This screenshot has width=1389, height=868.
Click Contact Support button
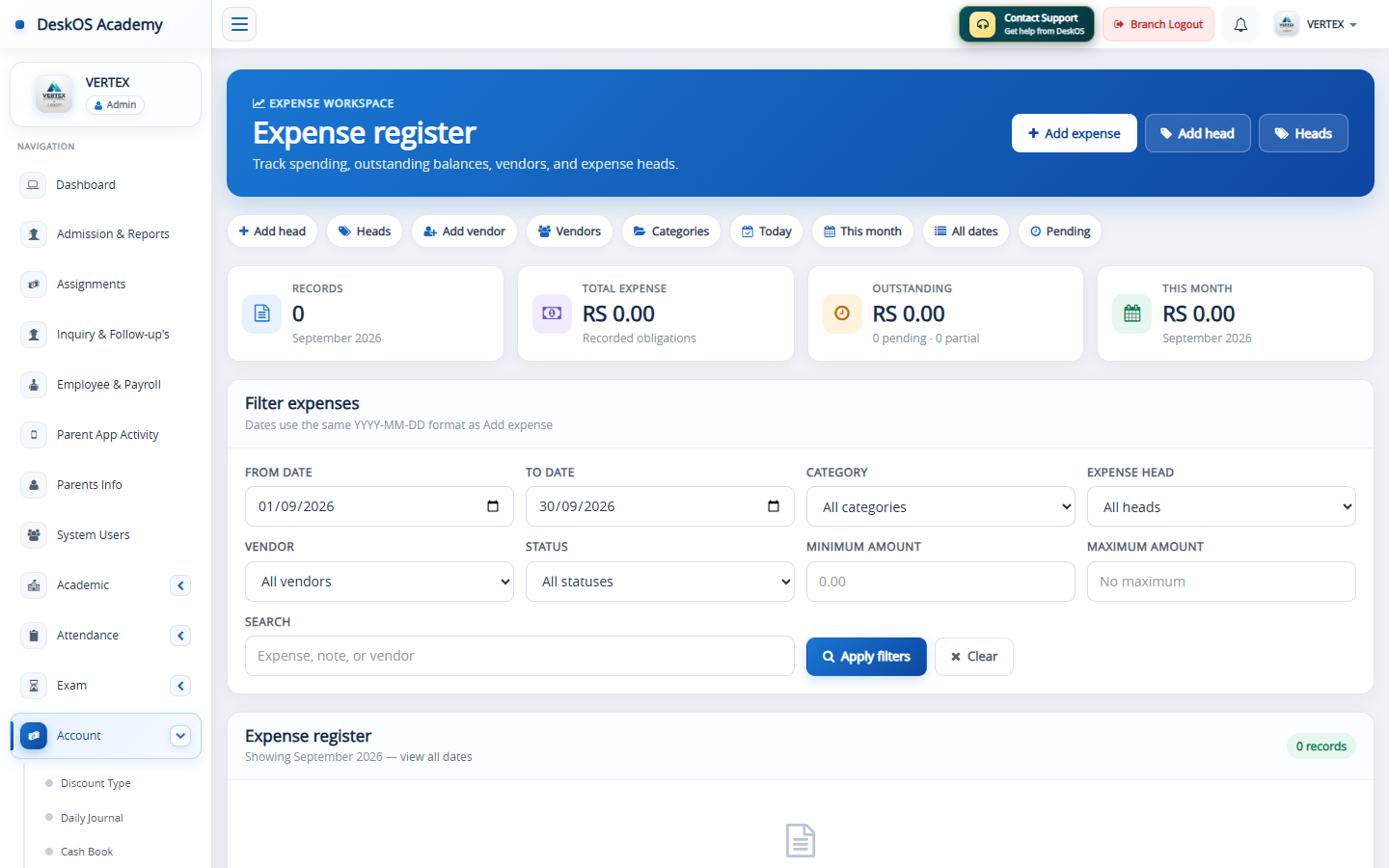1026,24
